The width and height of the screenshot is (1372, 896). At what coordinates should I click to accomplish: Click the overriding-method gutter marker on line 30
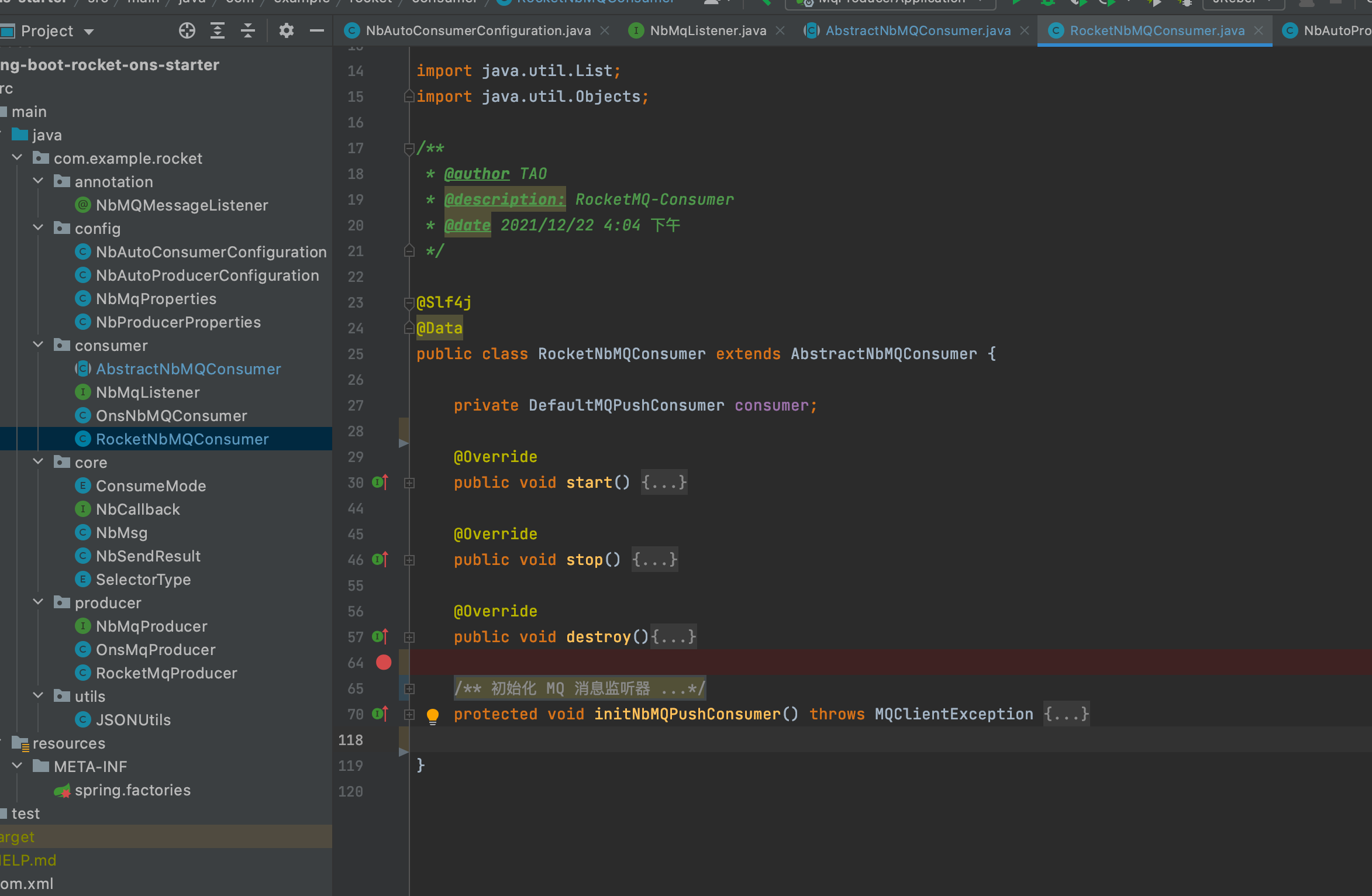(x=380, y=482)
